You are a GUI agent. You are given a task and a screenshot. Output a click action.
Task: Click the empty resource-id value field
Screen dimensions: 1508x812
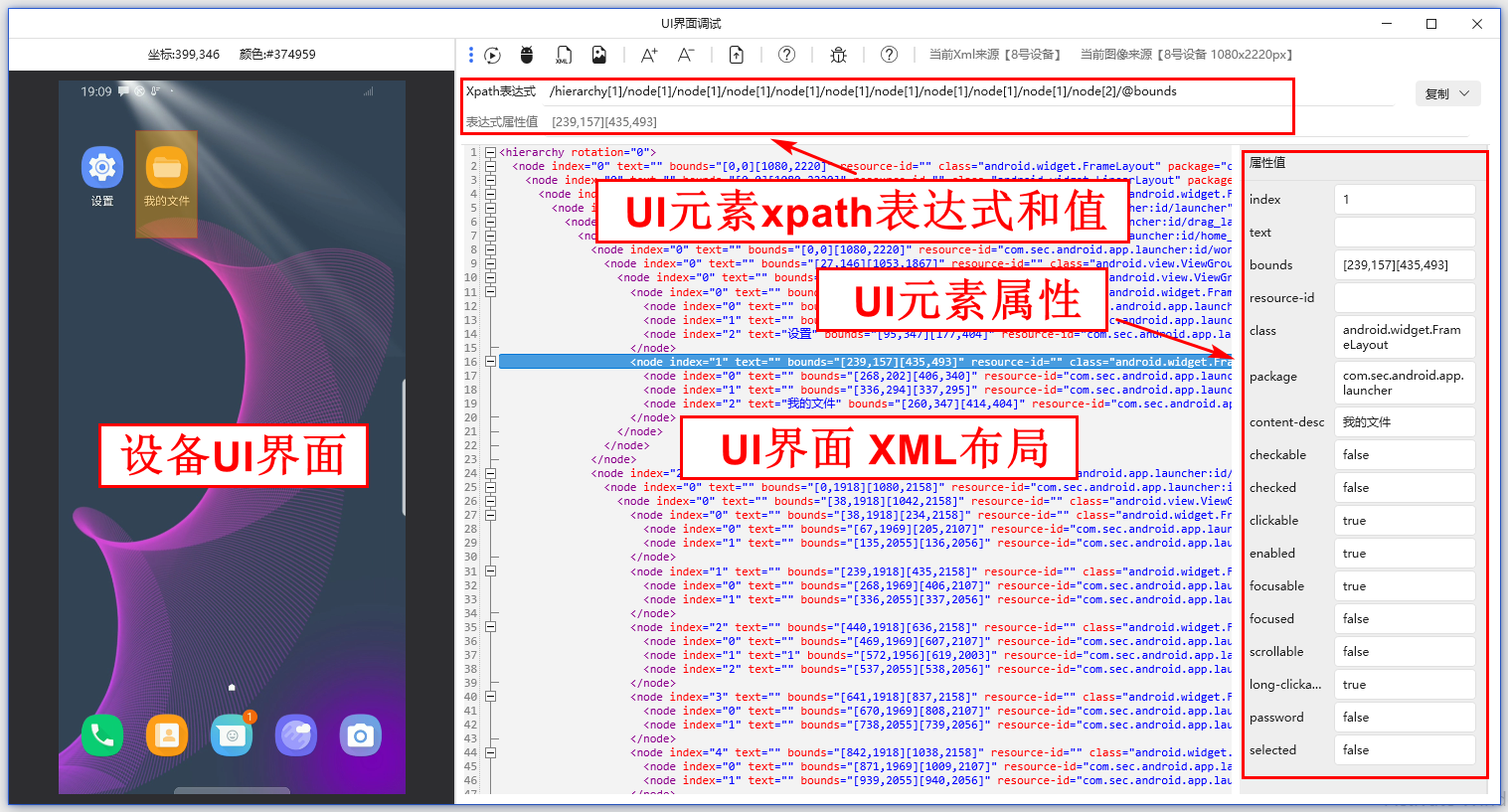tap(1405, 298)
